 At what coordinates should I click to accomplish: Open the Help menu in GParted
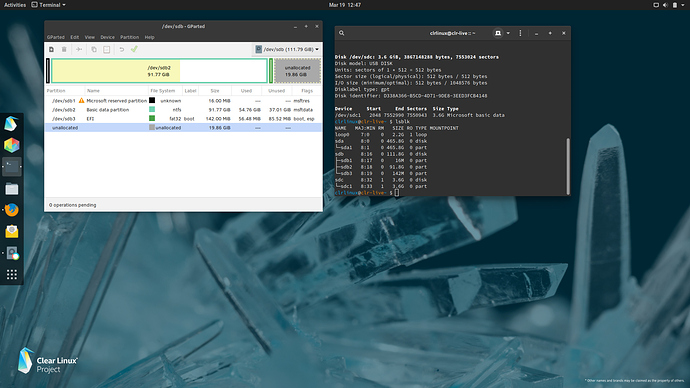(x=150, y=37)
